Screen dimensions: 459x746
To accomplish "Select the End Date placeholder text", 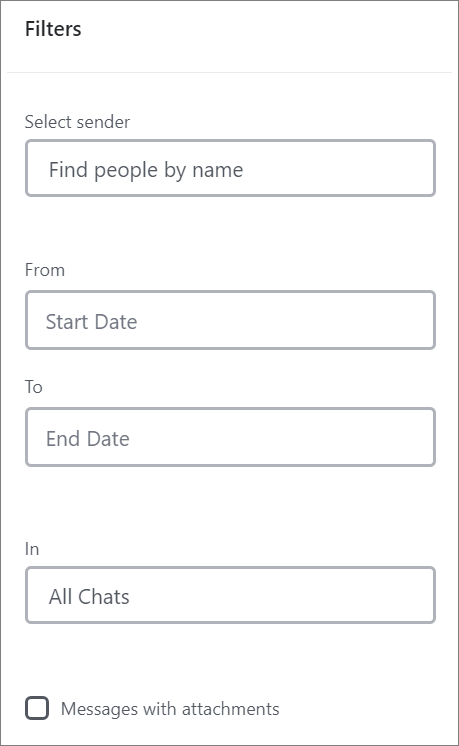I will (88, 439).
